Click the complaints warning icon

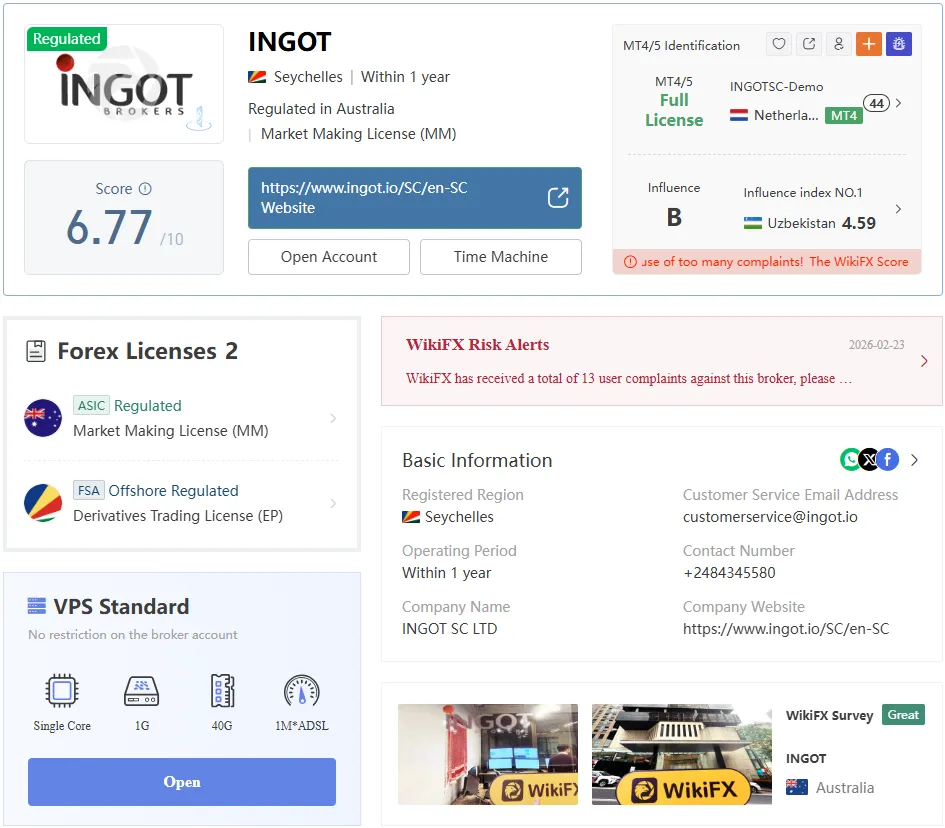(630, 262)
